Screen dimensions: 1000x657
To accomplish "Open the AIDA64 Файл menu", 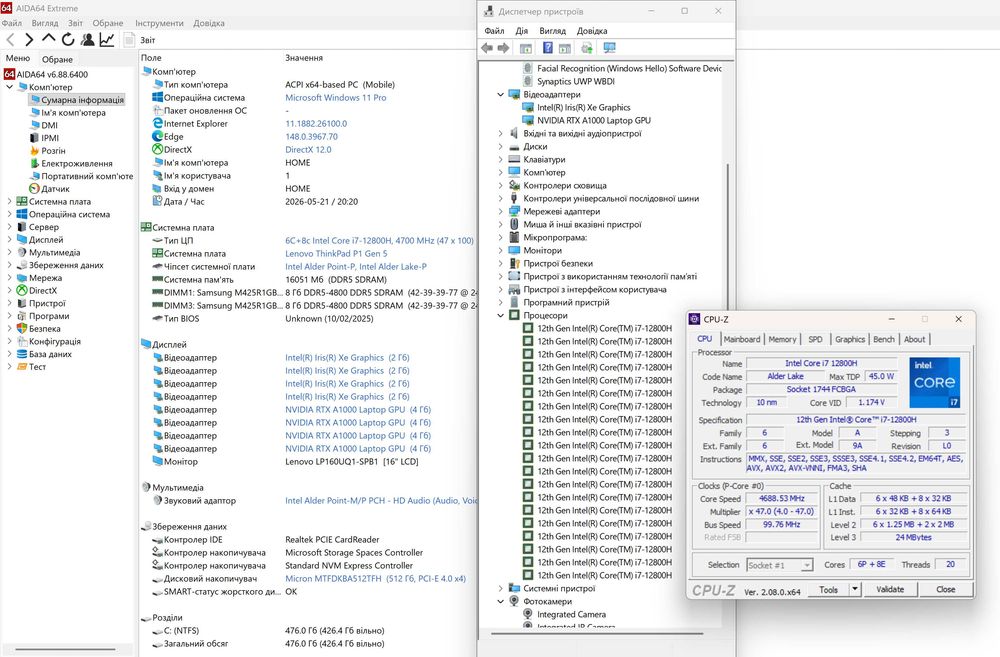I will pos(11,23).
